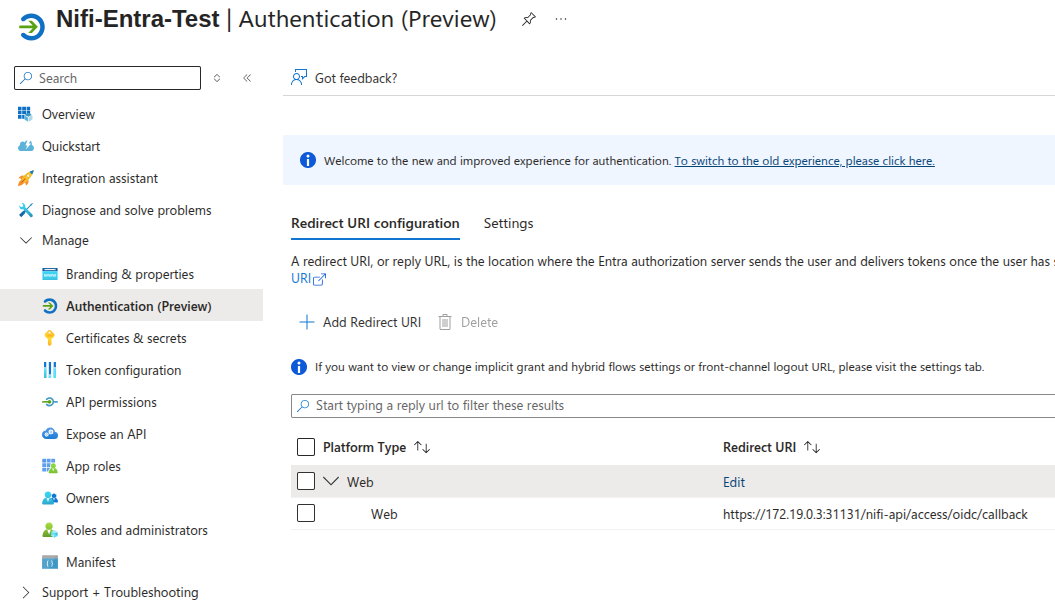The height and width of the screenshot is (614, 1055).
Task: Open App roles page
Action: (x=93, y=466)
